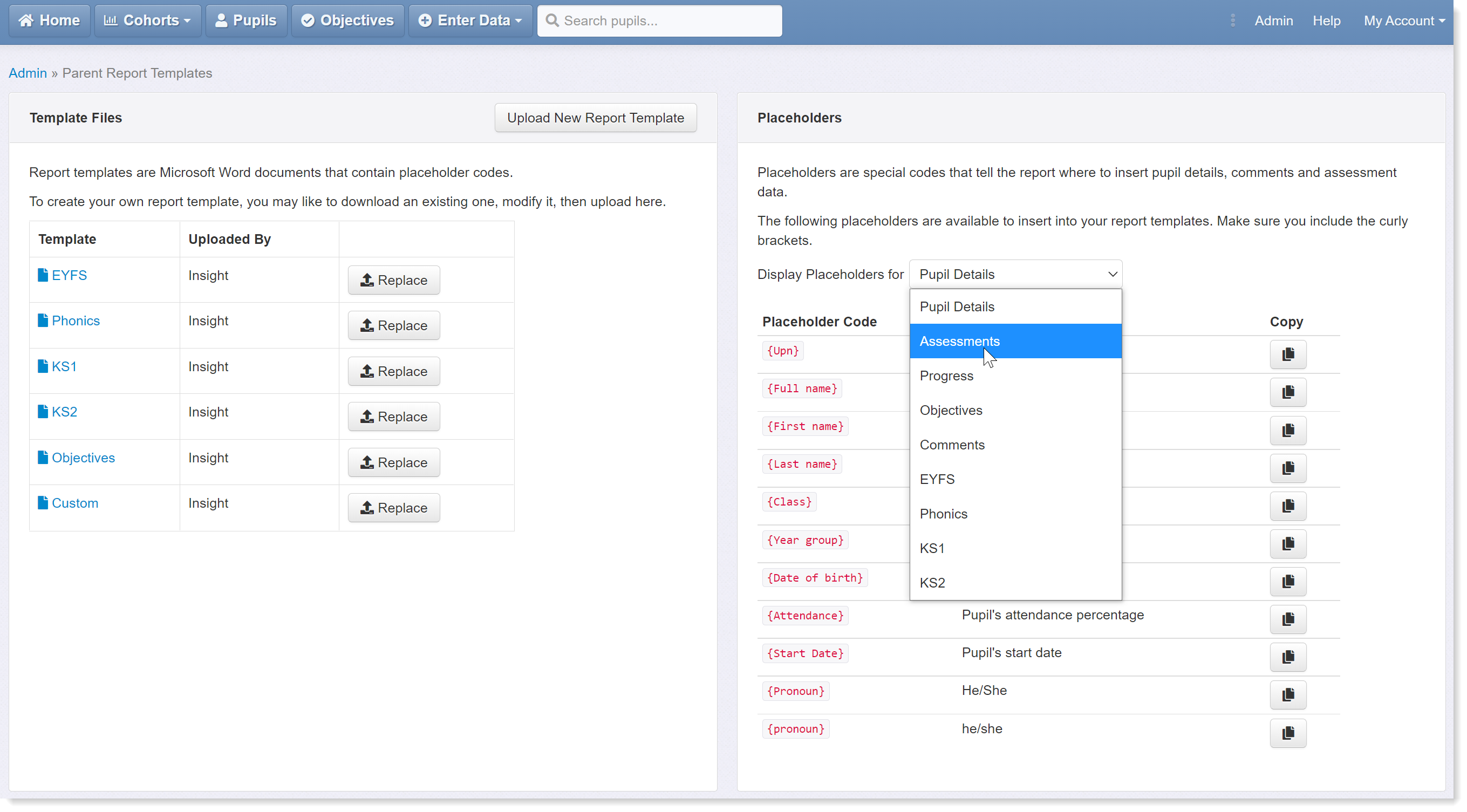This screenshot has width=1467, height=812.
Task: Replace the Custom template file
Action: coord(393,508)
